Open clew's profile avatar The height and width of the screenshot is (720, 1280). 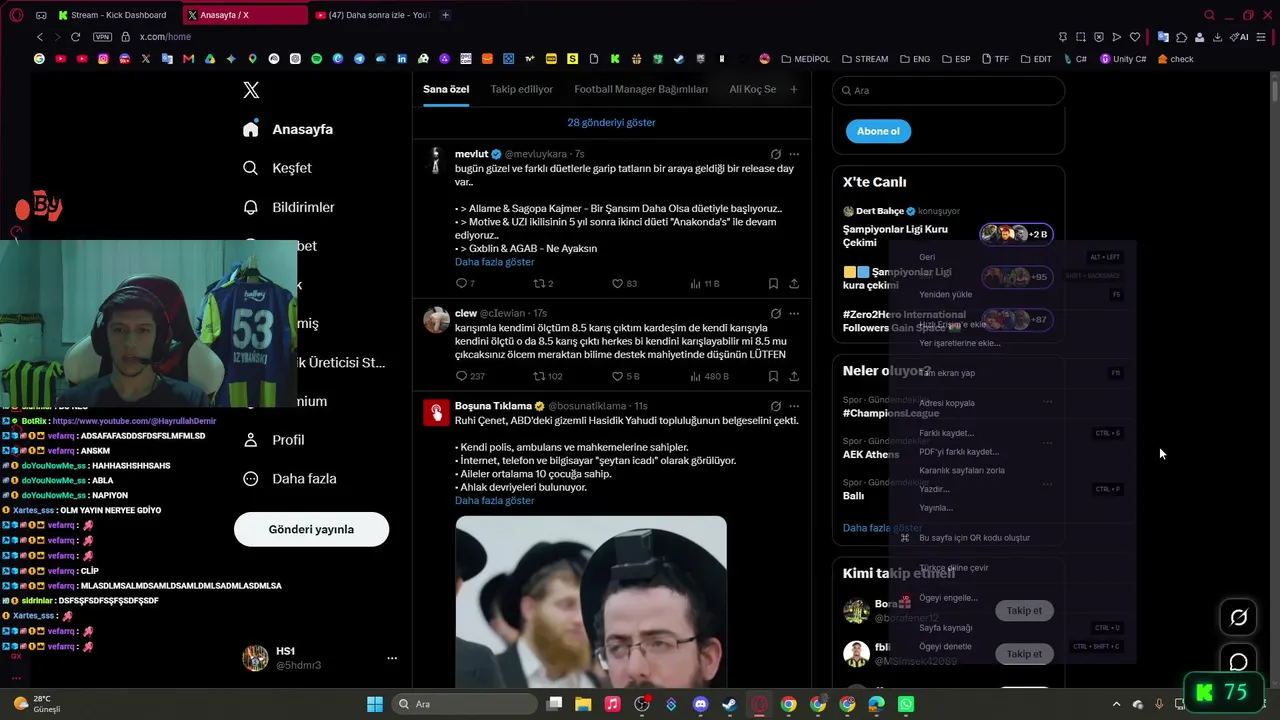pos(436,319)
